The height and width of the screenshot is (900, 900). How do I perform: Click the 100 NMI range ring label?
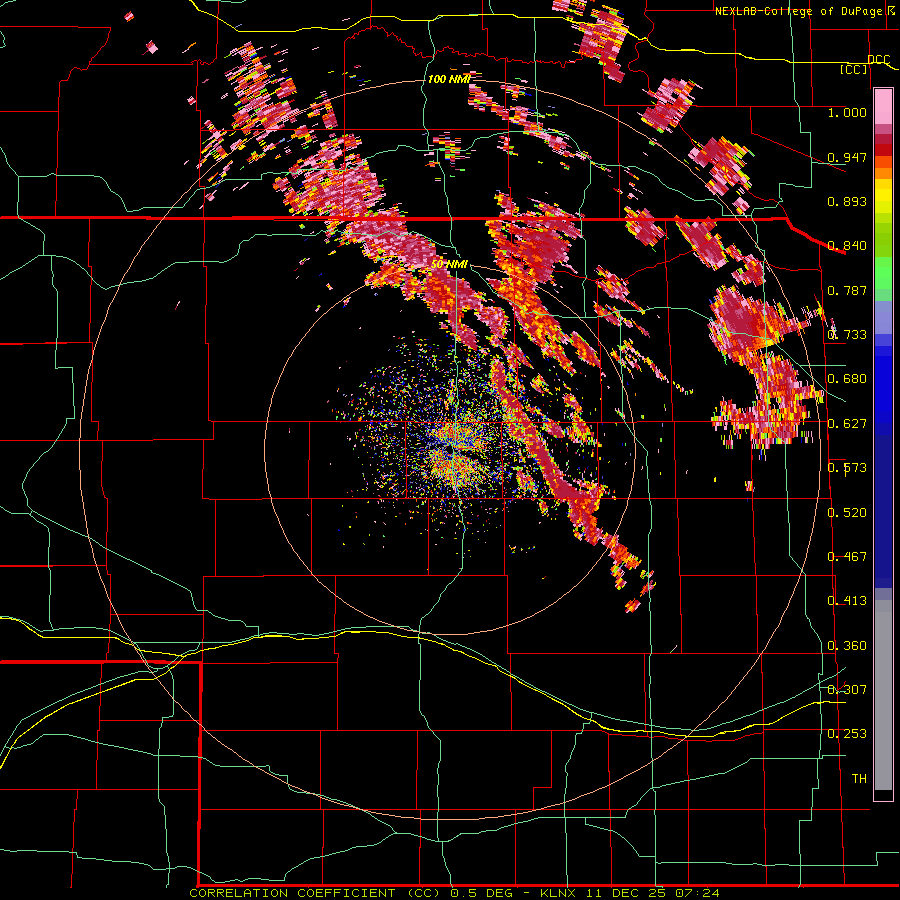[449, 79]
